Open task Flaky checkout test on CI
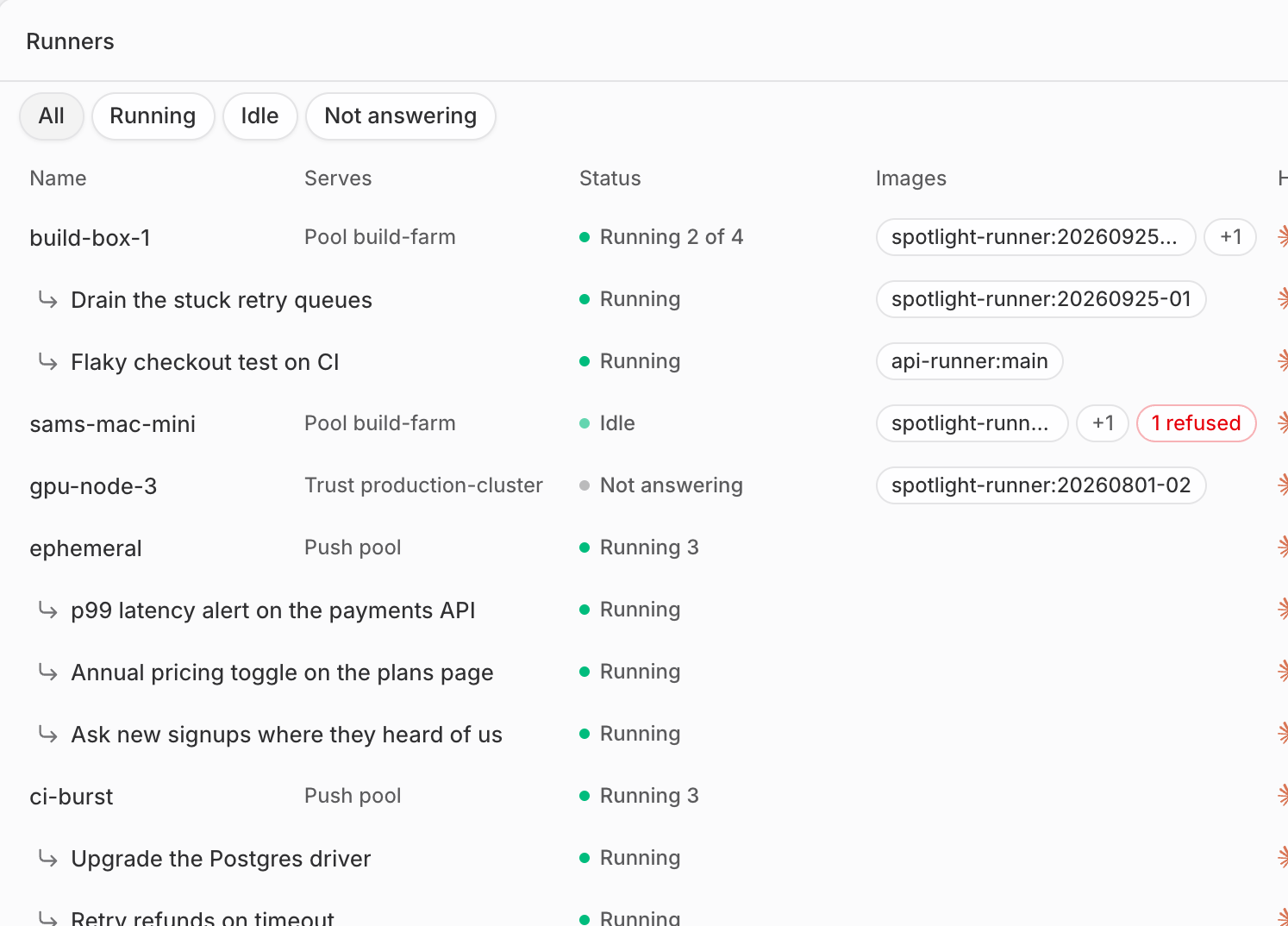The image size is (1288, 926). click(x=205, y=362)
